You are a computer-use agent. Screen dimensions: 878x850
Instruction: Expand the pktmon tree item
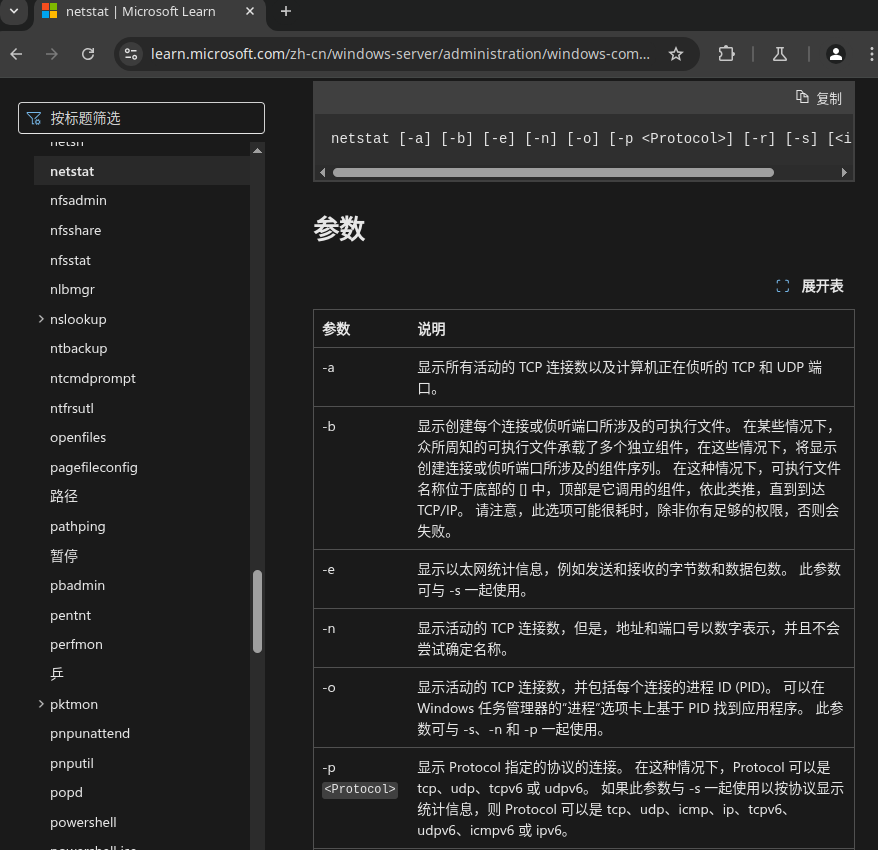point(41,704)
